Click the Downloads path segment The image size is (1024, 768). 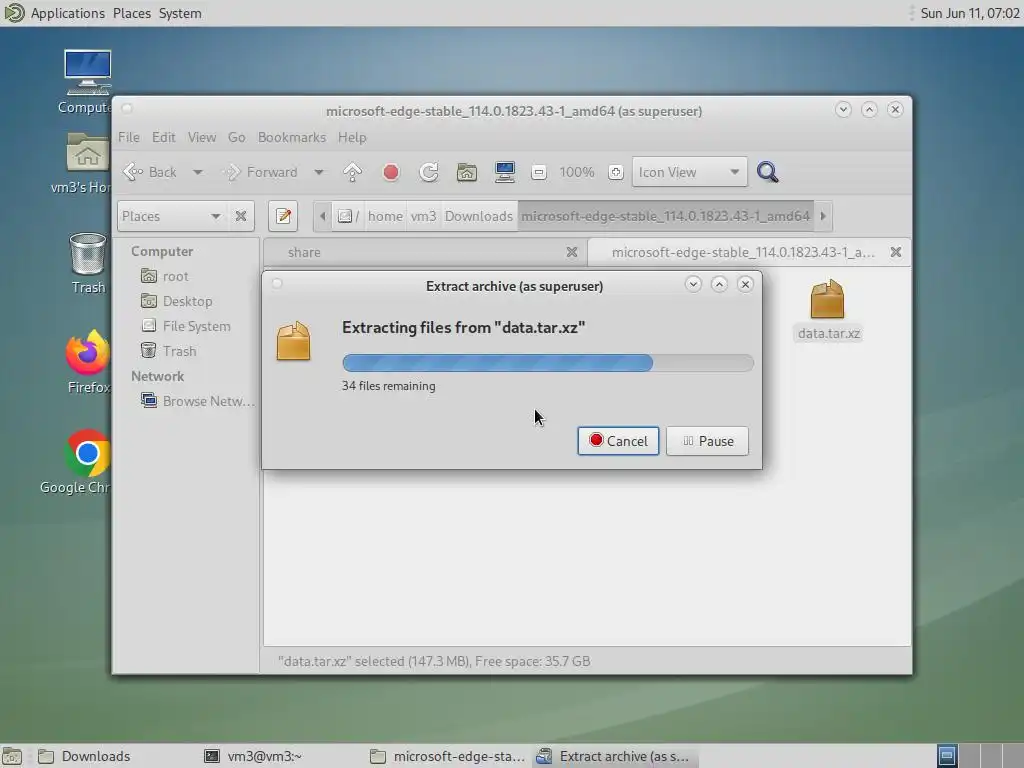(479, 216)
